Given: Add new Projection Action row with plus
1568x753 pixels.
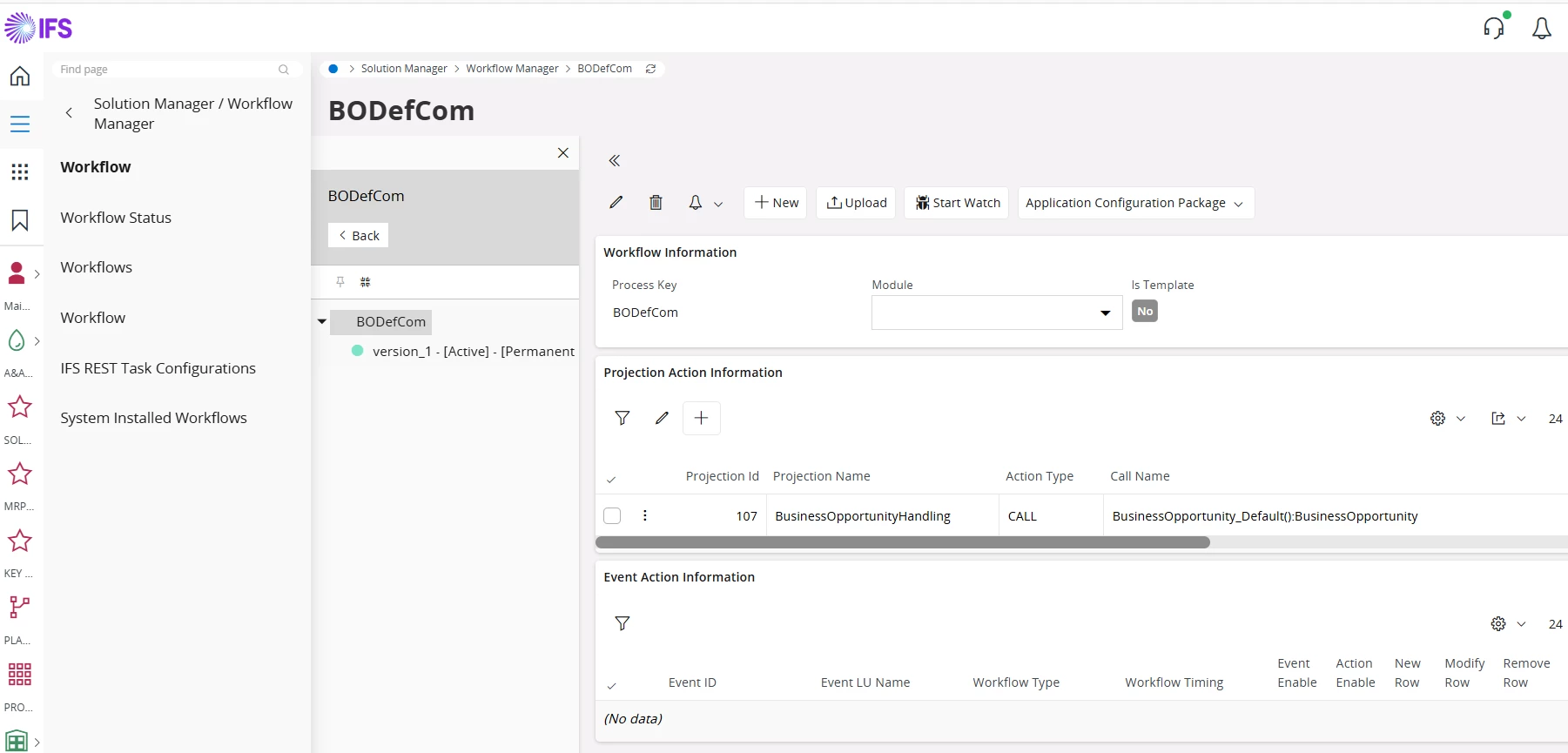Looking at the screenshot, I should [x=701, y=418].
